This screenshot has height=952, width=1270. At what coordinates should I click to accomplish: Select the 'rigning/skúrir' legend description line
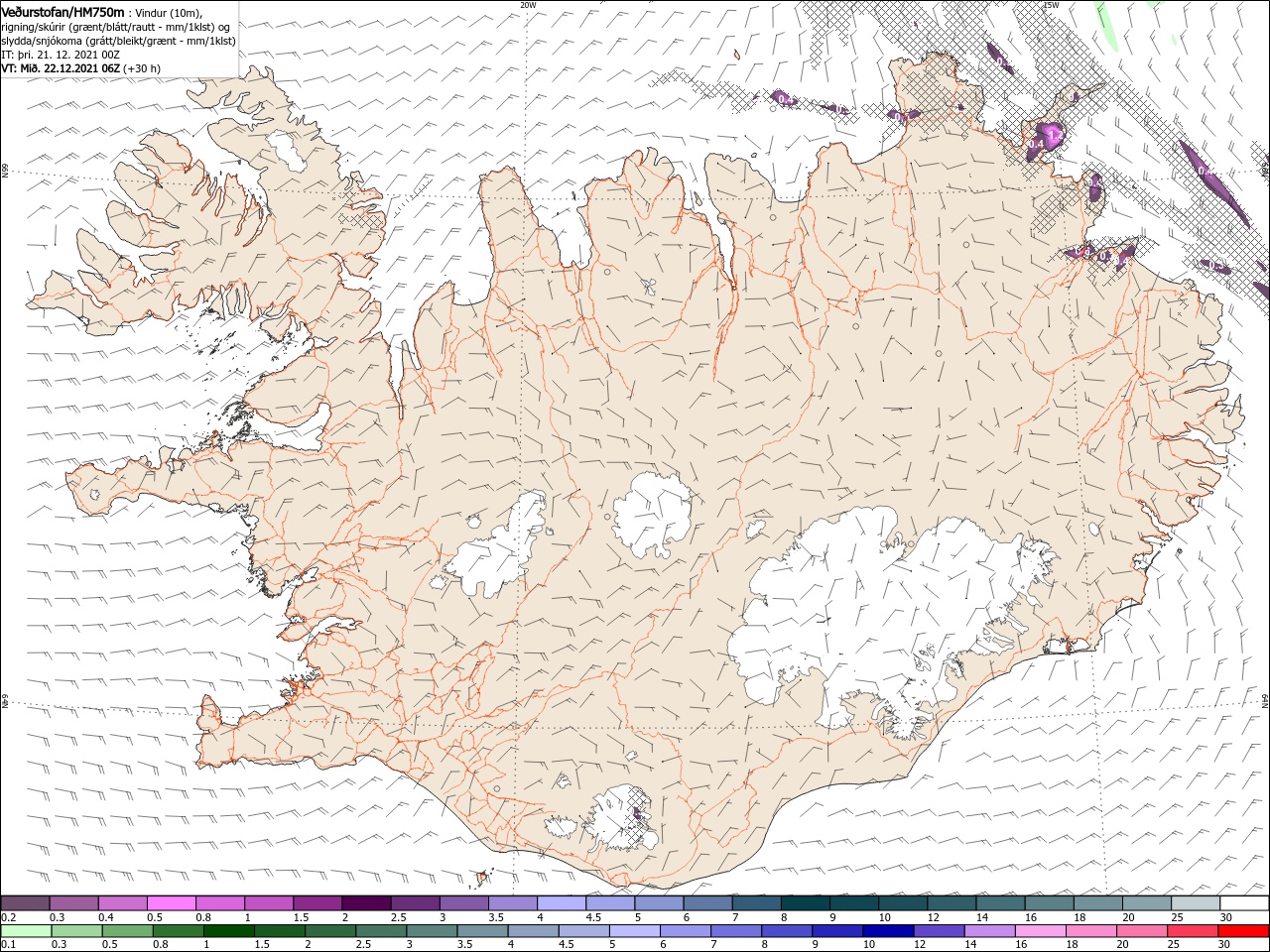(x=116, y=26)
